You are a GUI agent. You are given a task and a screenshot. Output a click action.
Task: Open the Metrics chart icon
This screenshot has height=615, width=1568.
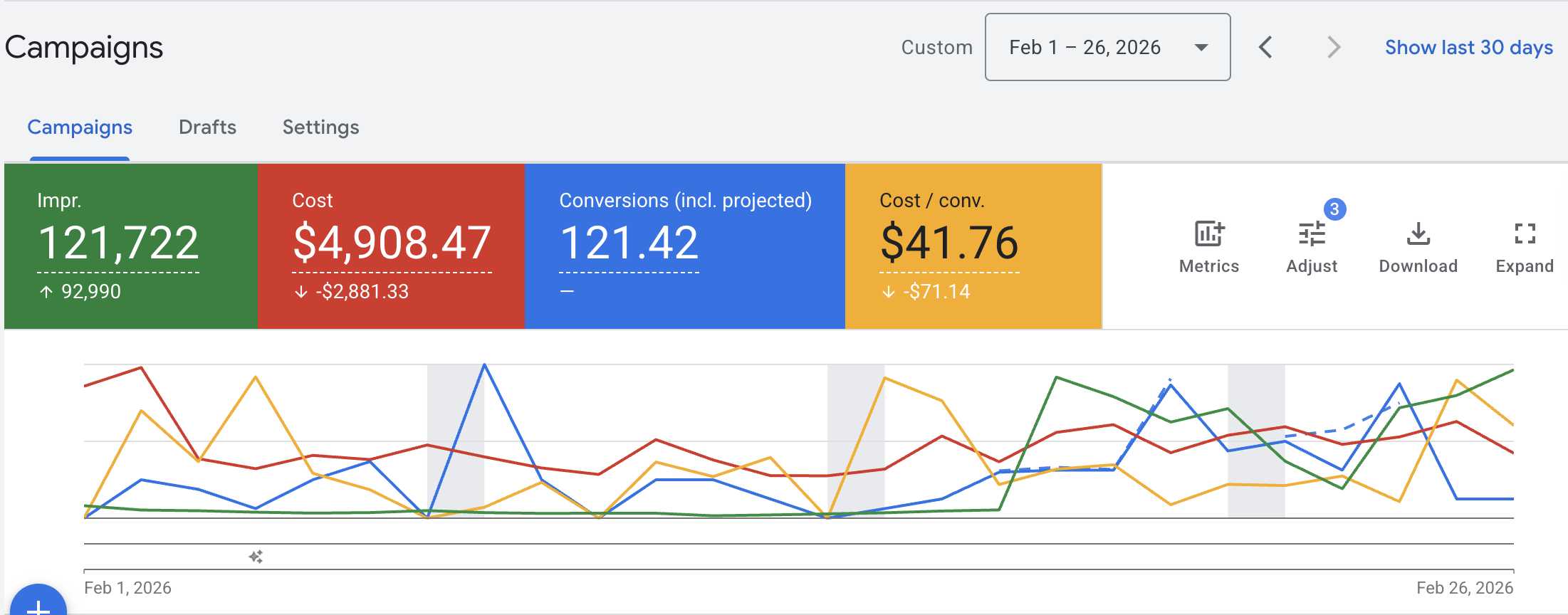tap(1208, 234)
